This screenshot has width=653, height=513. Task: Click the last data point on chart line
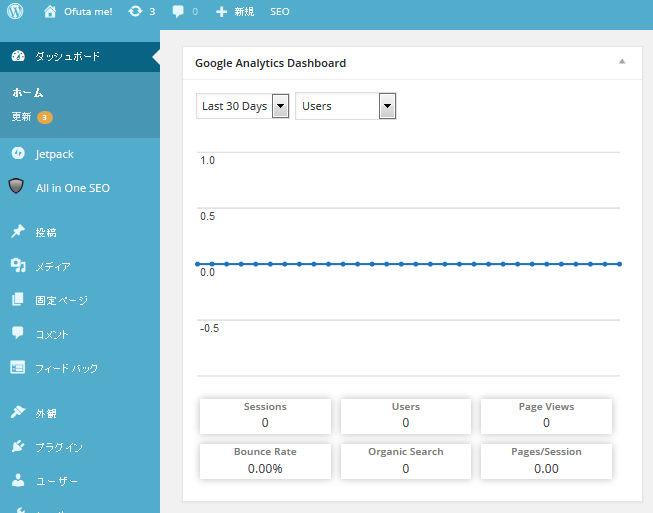coord(619,264)
